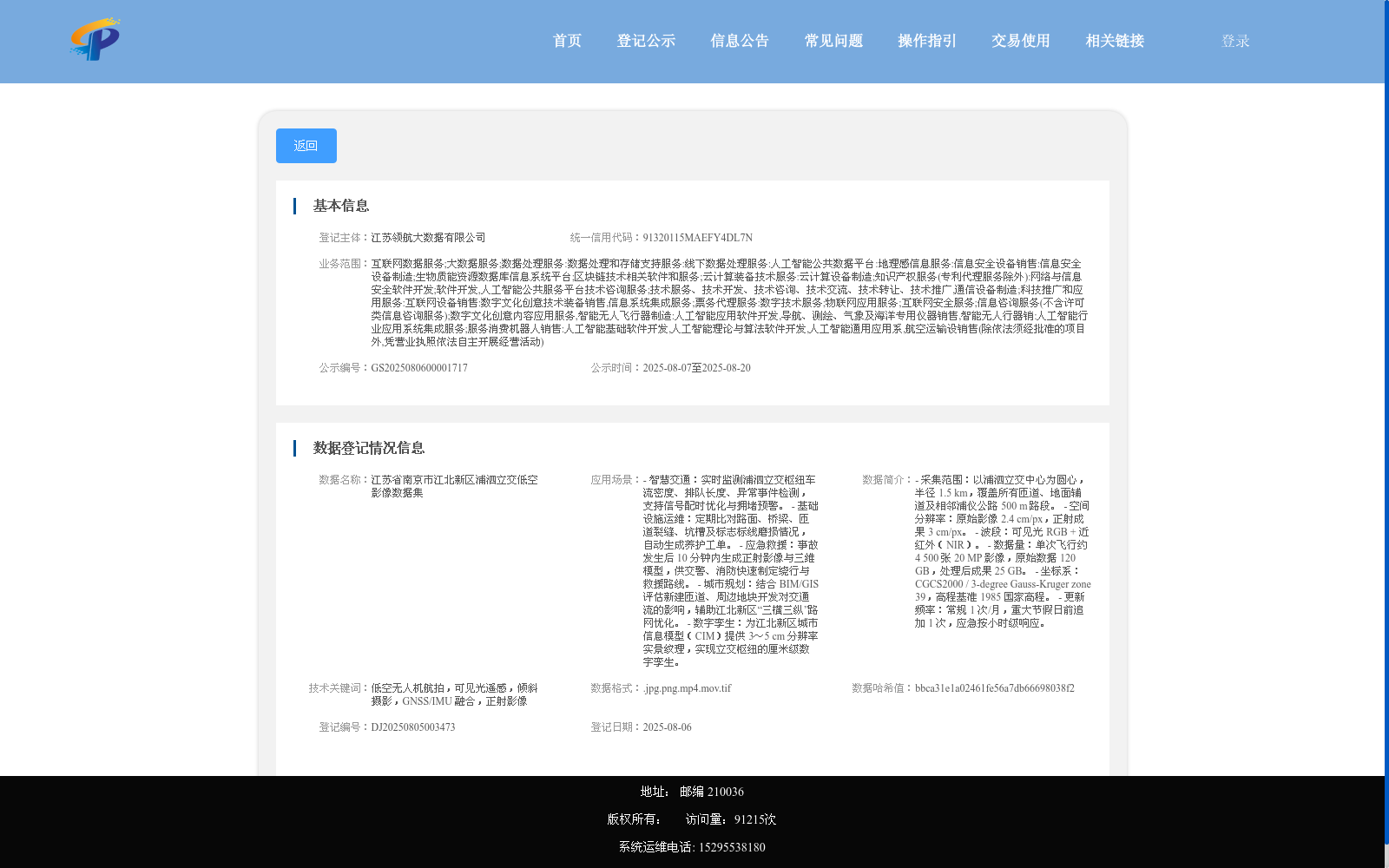The width and height of the screenshot is (1389, 868).
Task: Select the 数据登记情况信息 section heading
Action: coord(369,448)
